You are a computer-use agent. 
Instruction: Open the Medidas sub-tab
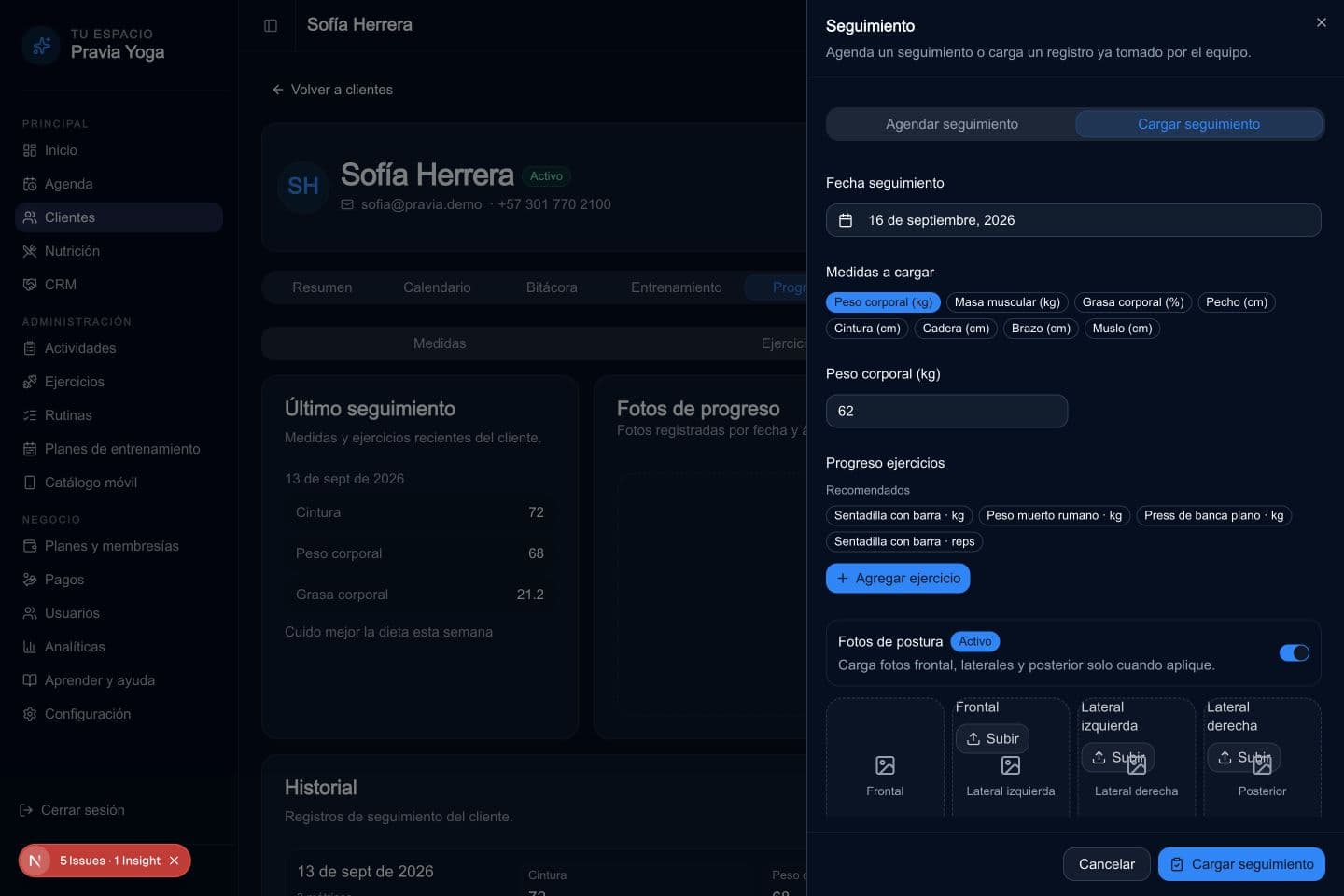(440, 343)
